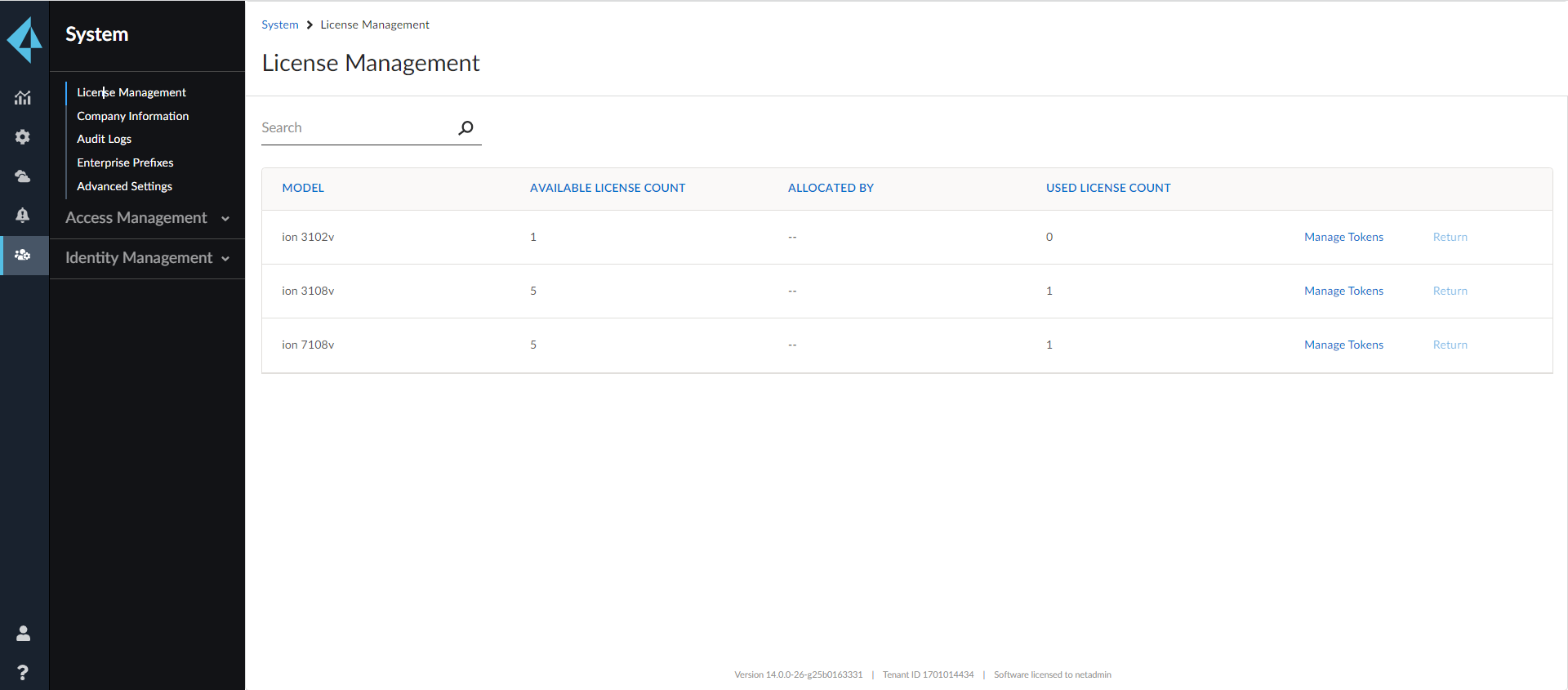Open the alerts bell icon
Screen dimensions: 1568x690
click(23, 216)
